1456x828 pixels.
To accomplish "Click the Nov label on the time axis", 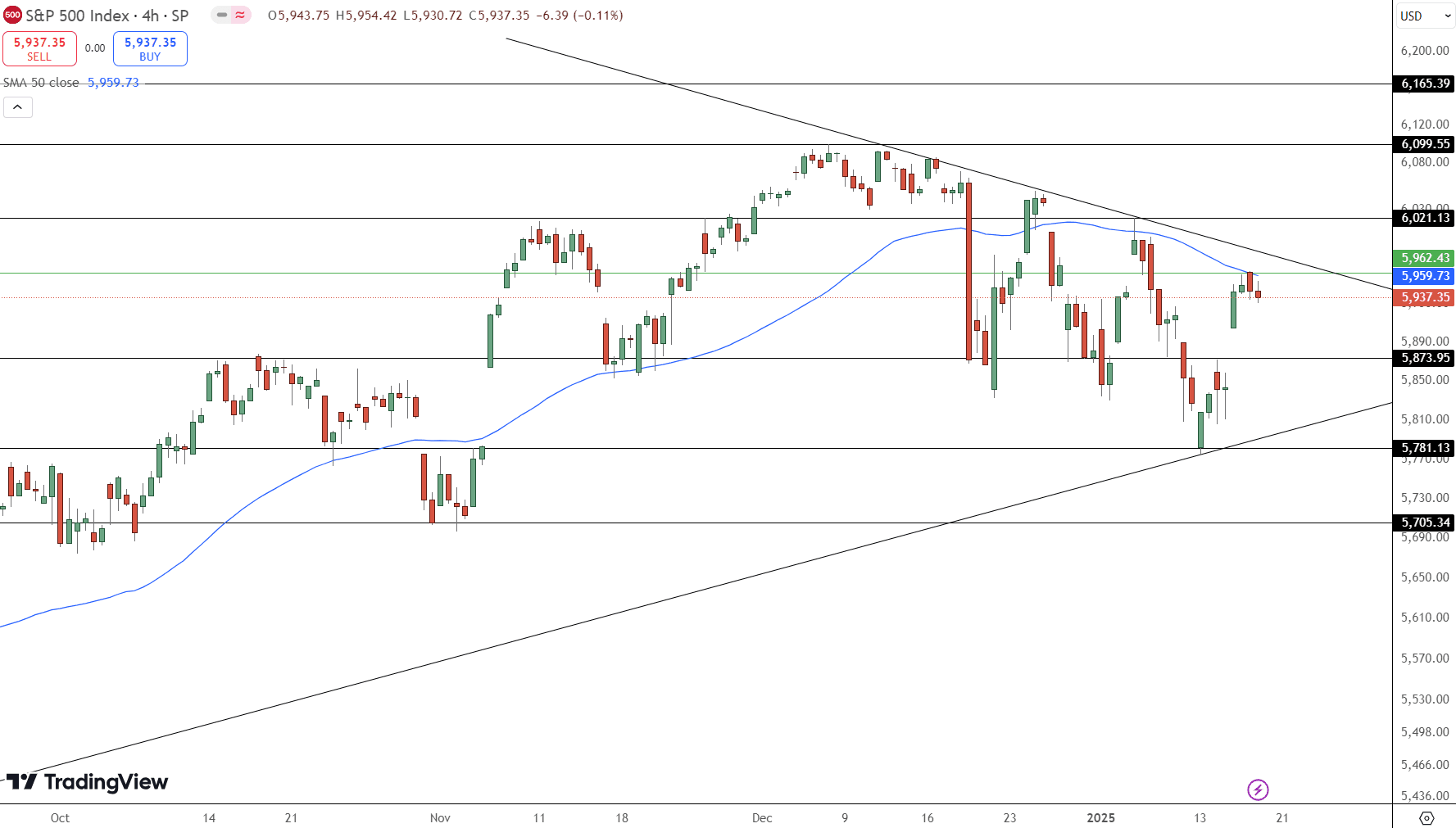I will pyautogui.click(x=440, y=818).
